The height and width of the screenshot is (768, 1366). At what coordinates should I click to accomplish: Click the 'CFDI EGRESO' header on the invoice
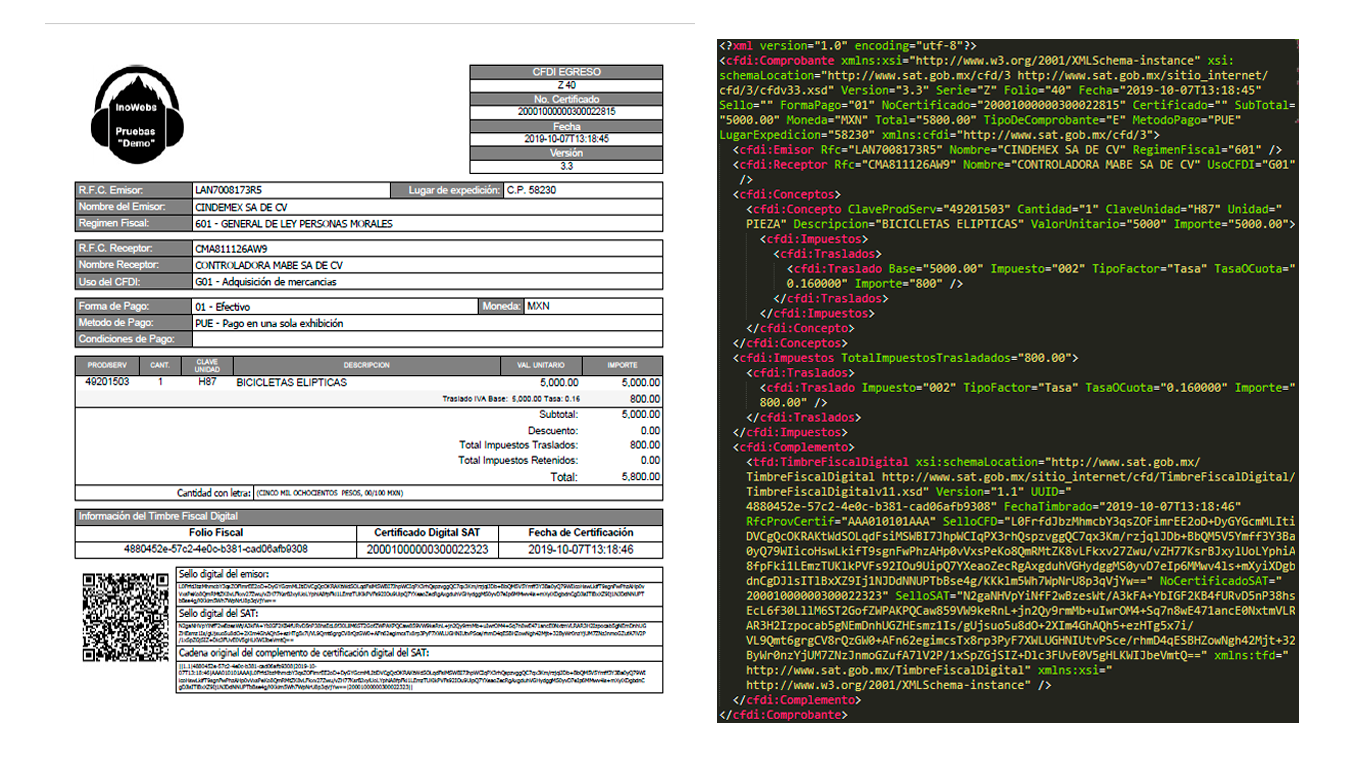pyautogui.click(x=566, y=72)
